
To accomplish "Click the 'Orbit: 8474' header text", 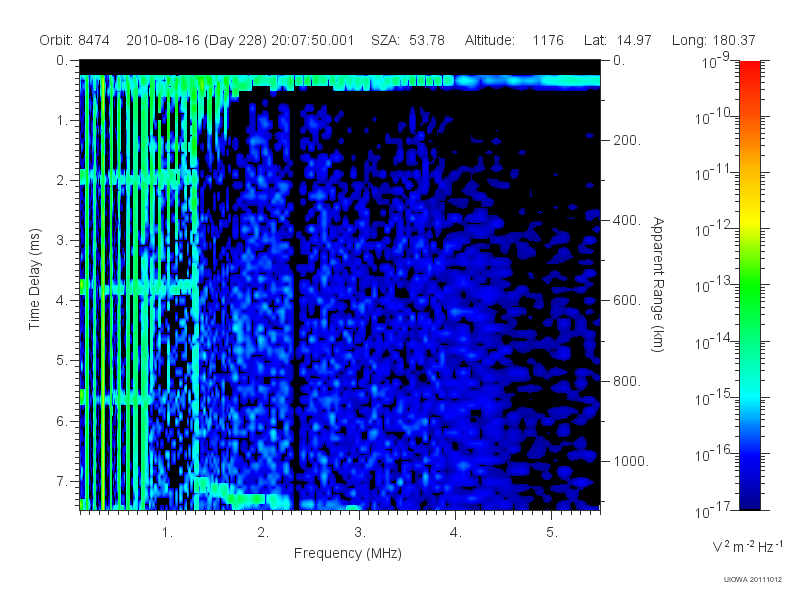I will coord(74,40).
